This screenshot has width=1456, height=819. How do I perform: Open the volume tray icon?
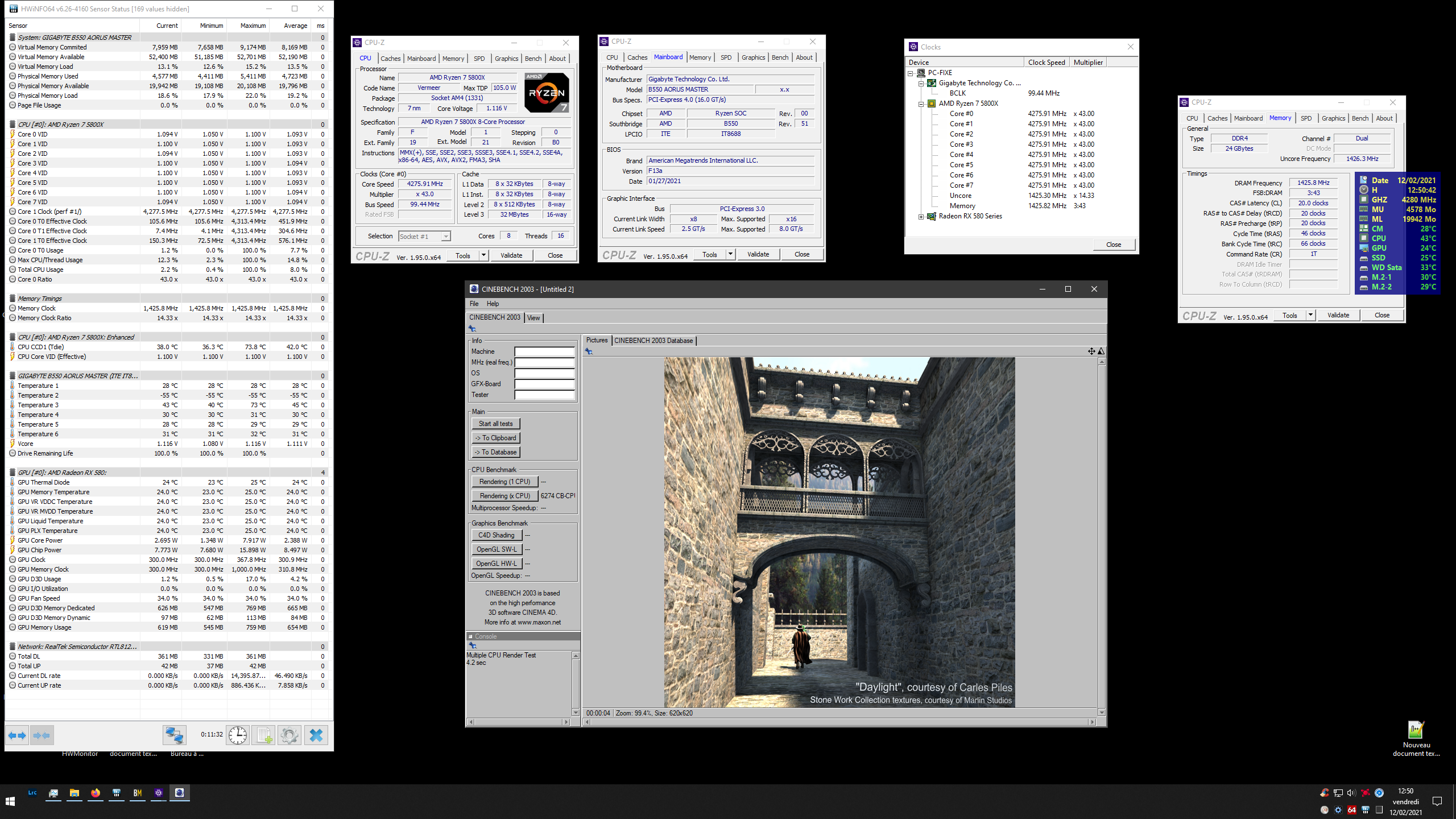pyautogui.click(x=1351, y=792)
